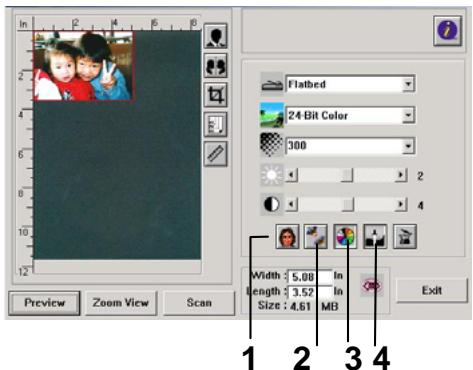The width and height of the screenshot is (473, 370).
Task: Click the brightness slider left arrow
Action: [292, 175]
